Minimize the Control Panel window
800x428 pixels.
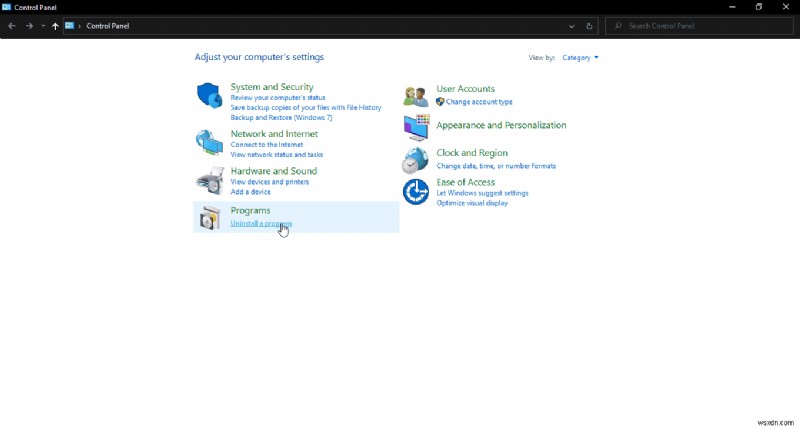[732, 7]
